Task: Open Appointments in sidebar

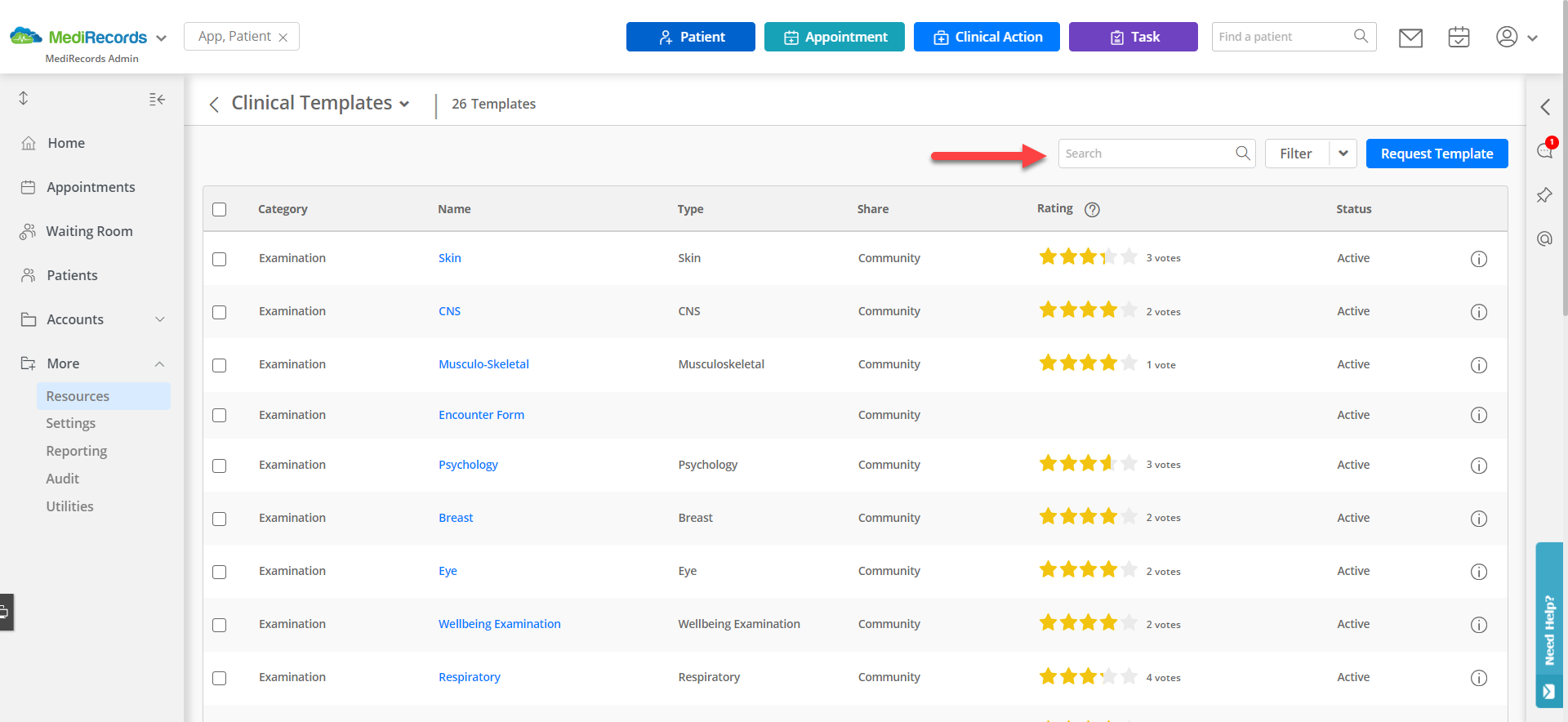Action: click(91, 187)
